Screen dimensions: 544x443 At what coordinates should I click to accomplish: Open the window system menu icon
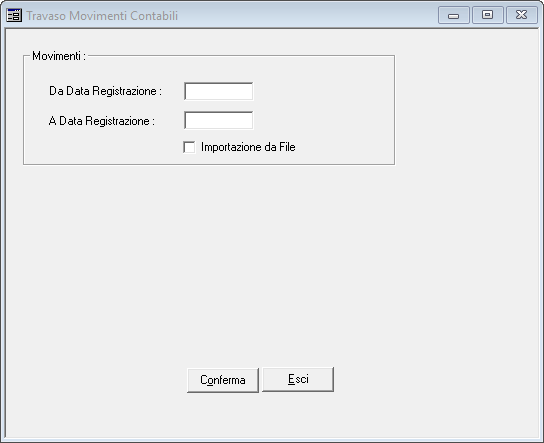coord(14,16)
